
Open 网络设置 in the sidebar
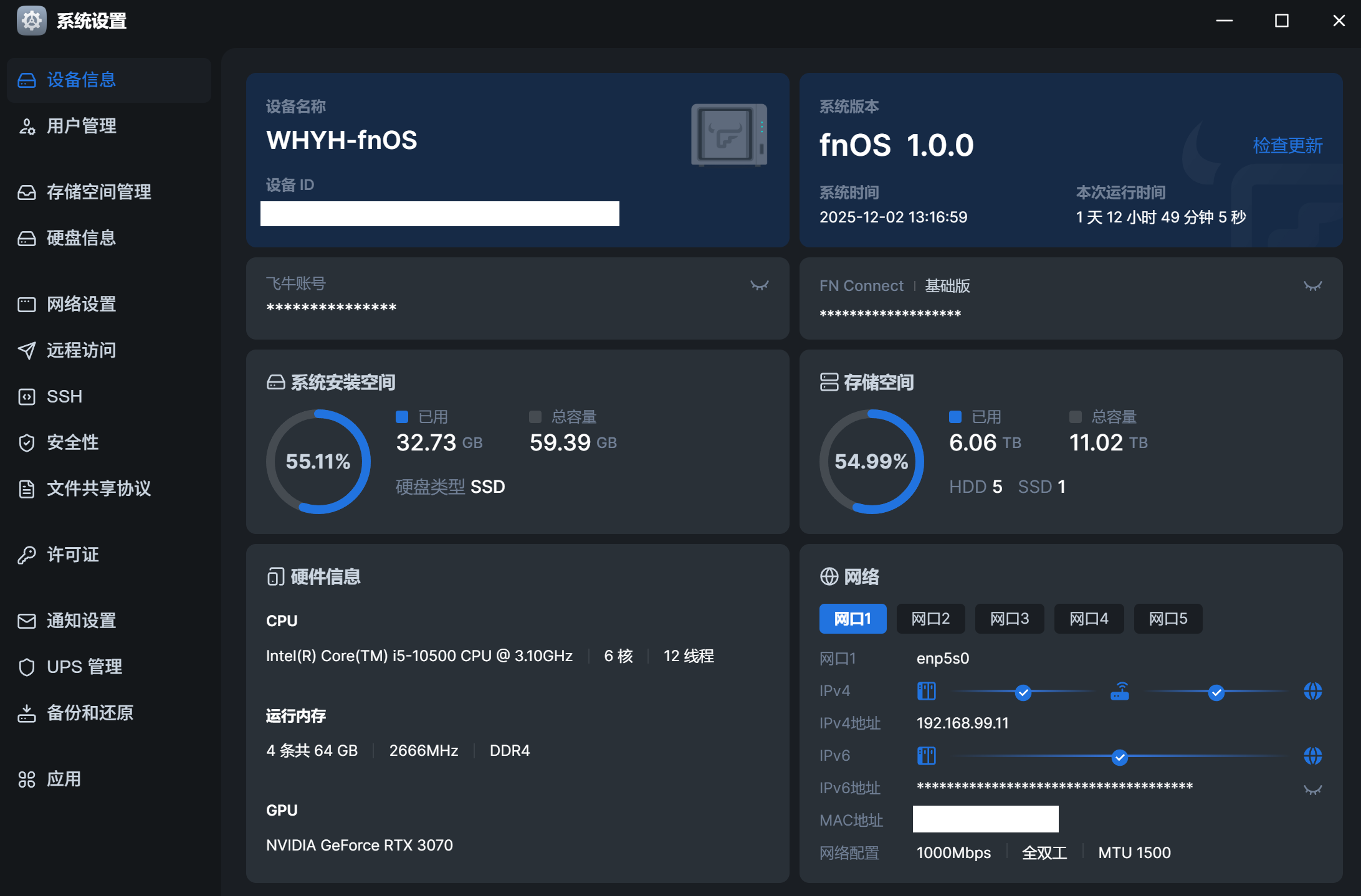point(81,304)
